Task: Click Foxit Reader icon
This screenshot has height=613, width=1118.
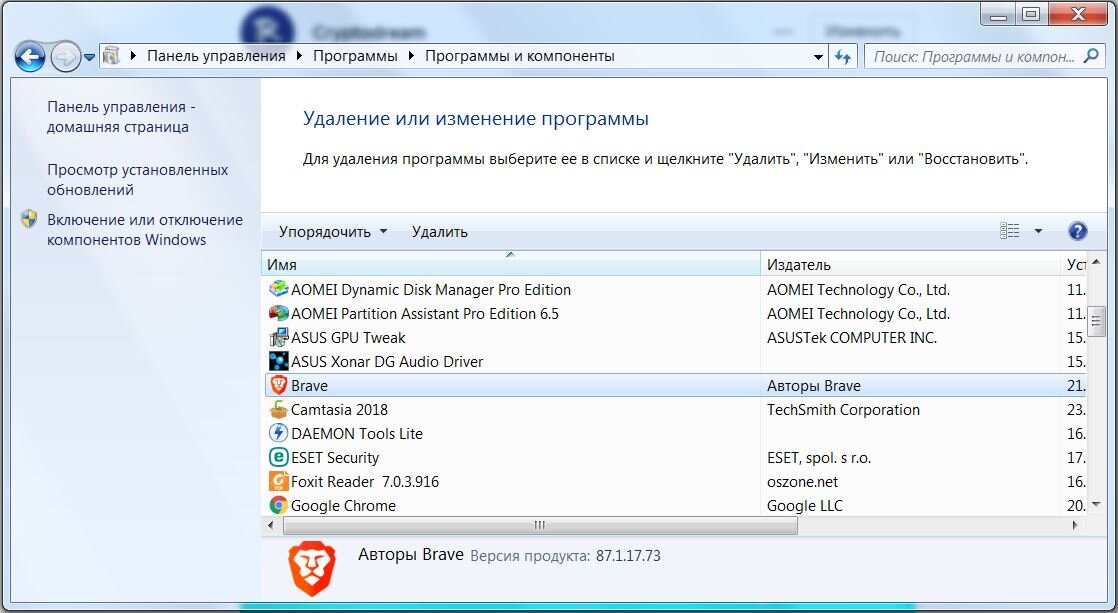Action: (x=278, y=481)
